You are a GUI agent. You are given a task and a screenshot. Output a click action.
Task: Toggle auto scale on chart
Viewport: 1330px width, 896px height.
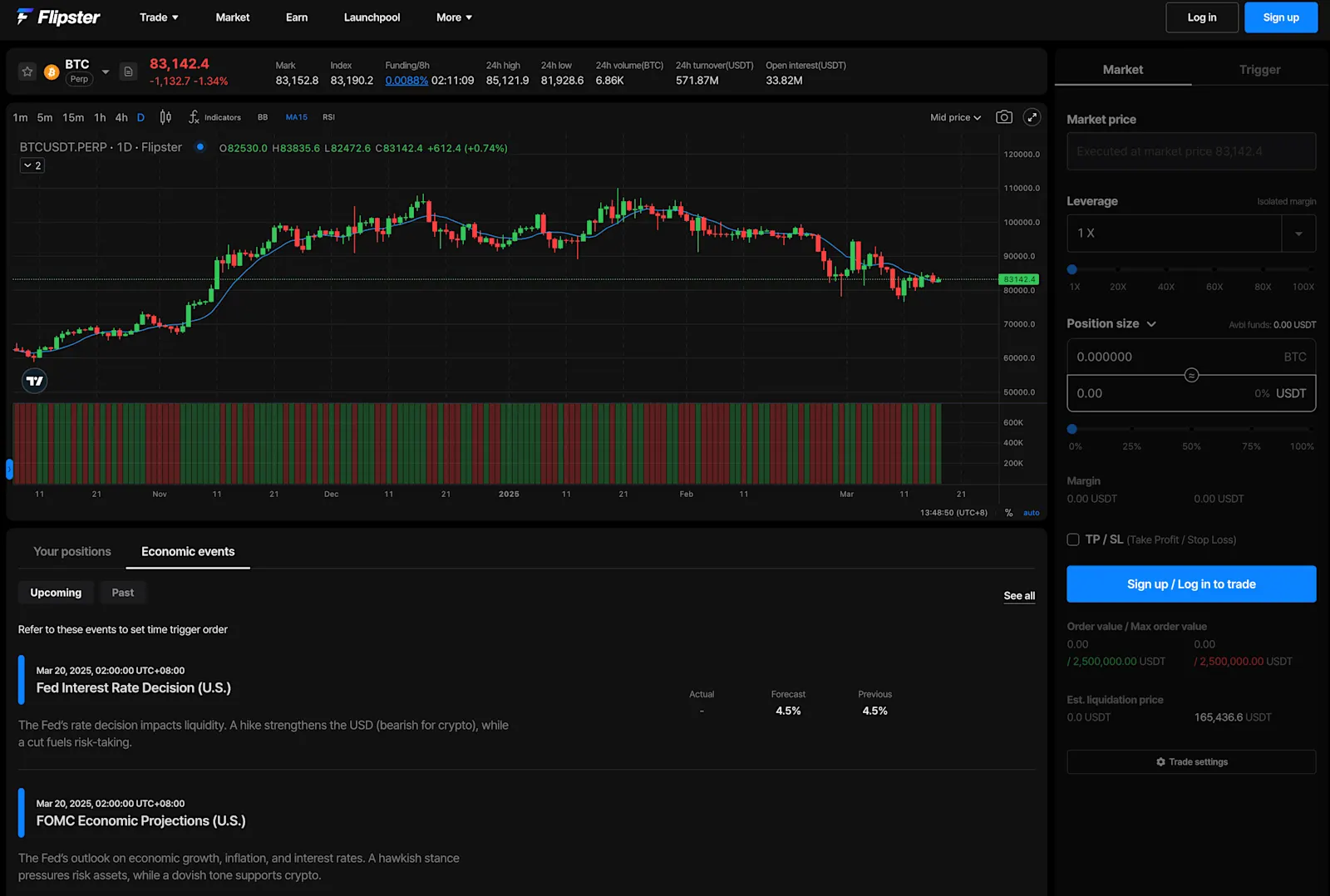(x=1032, y=513)
